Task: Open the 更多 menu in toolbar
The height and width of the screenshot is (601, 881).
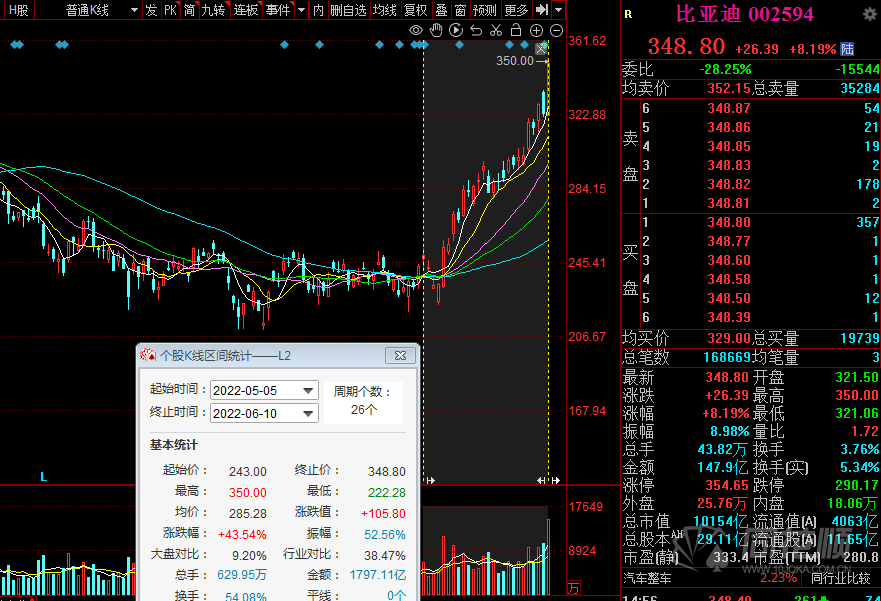Action: click(516, 10)
